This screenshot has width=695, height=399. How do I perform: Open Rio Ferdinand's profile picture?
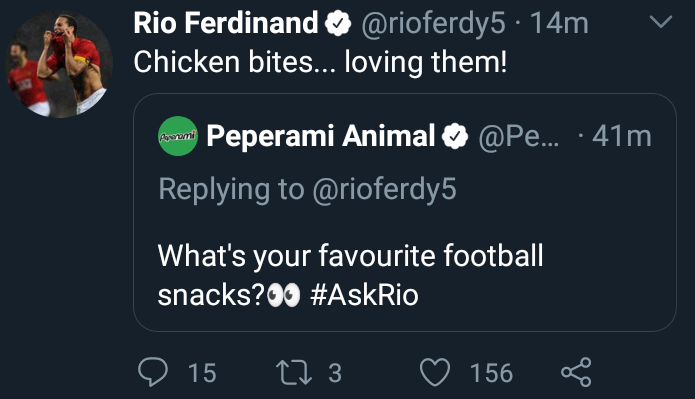(59, 64)
